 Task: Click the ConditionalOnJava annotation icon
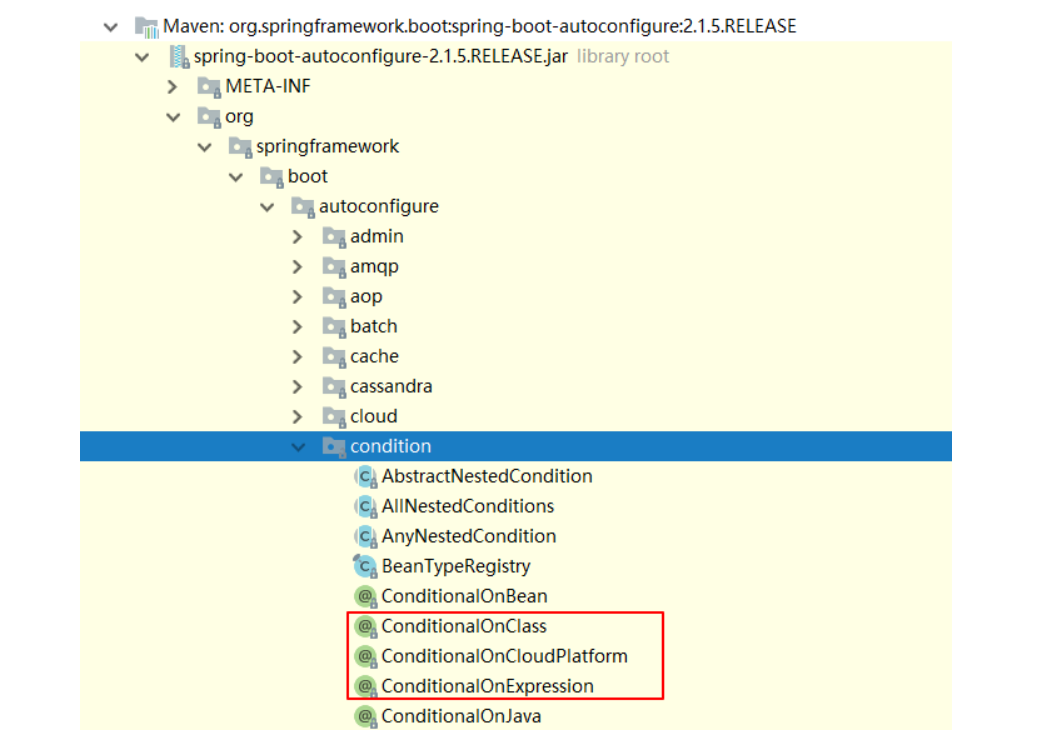pyautogui.click(x=365, y=716)
